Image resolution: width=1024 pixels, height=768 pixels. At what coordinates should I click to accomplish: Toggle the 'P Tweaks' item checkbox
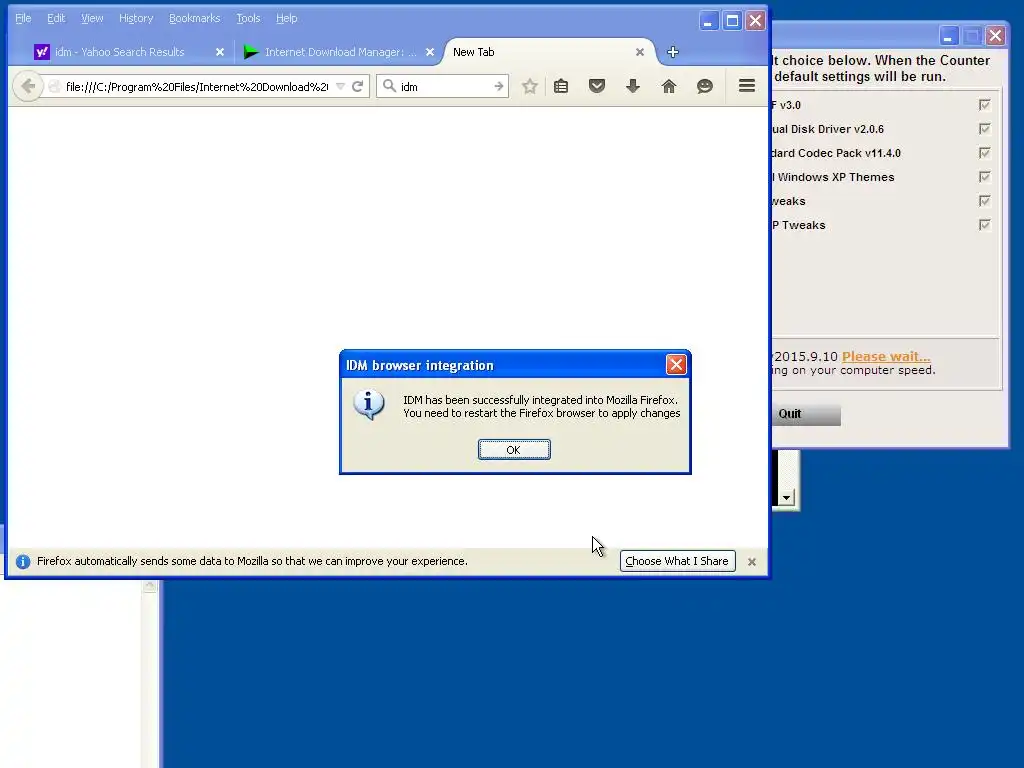[985, 225]
